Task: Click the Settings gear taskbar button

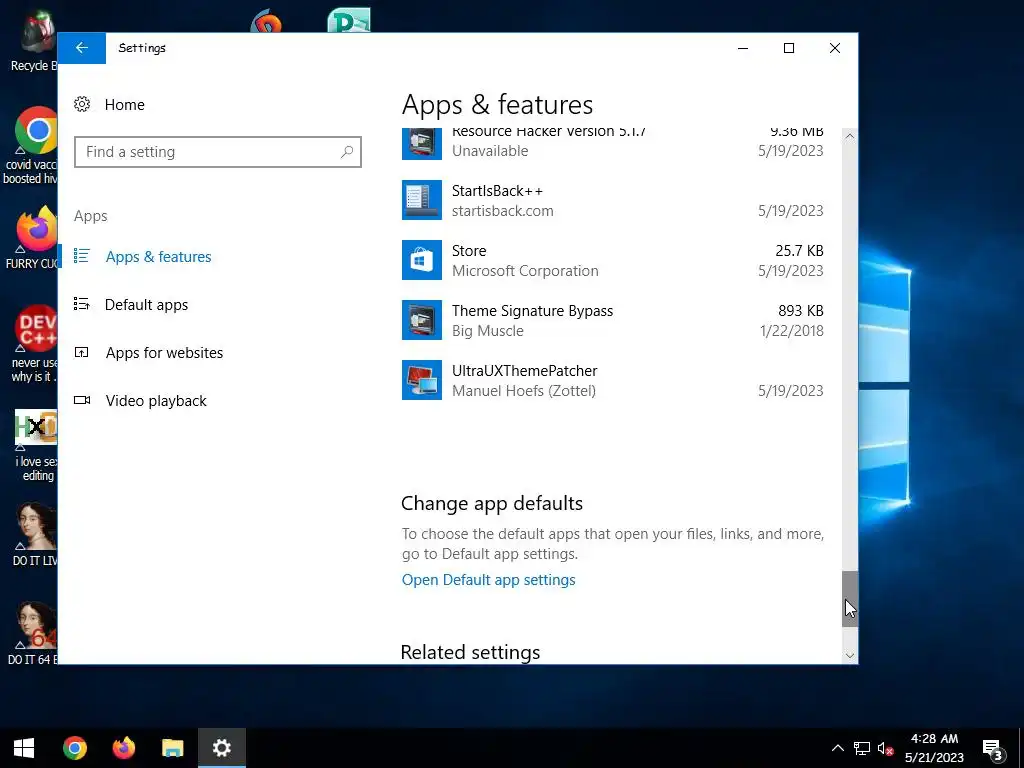Action: pyautogui.click(x=221, y=748)
